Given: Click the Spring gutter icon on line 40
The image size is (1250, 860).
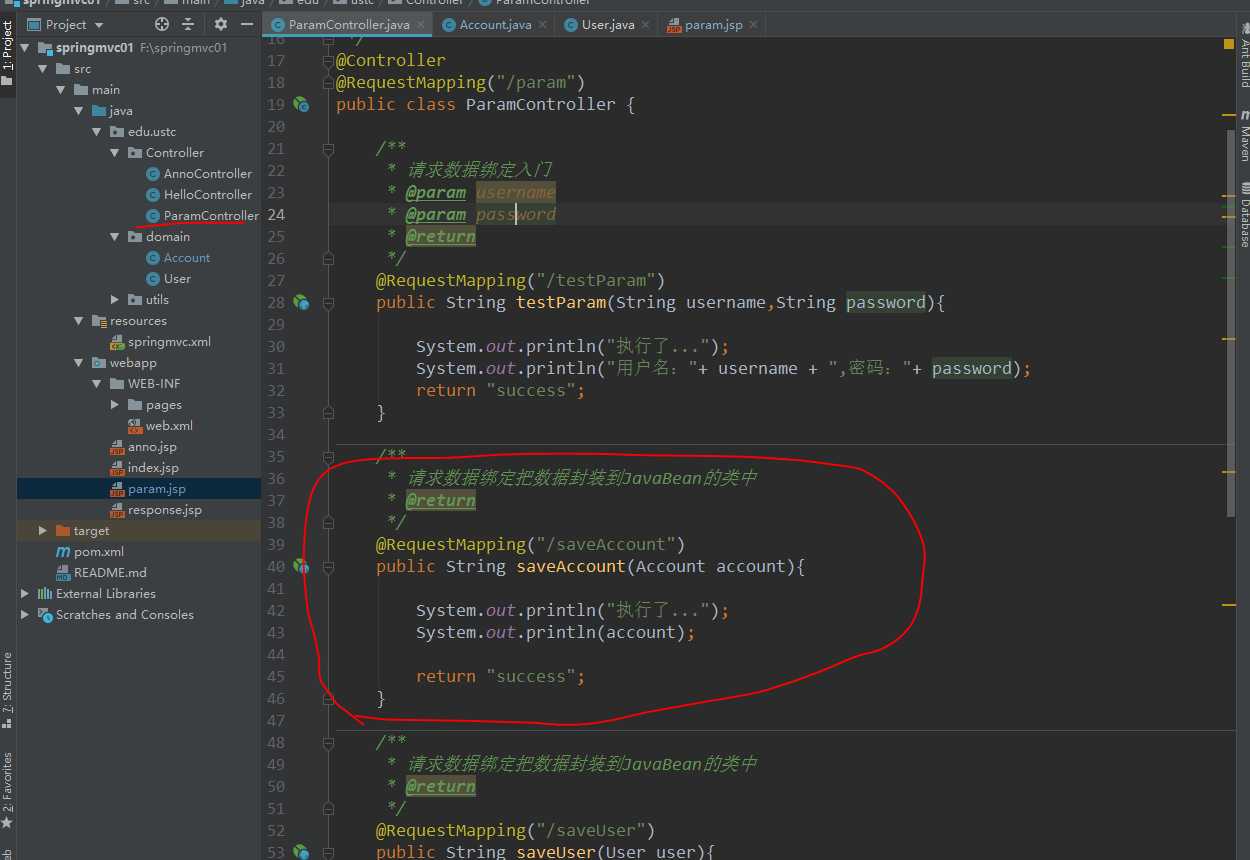Looking at the screenshot, I should 301,567.
